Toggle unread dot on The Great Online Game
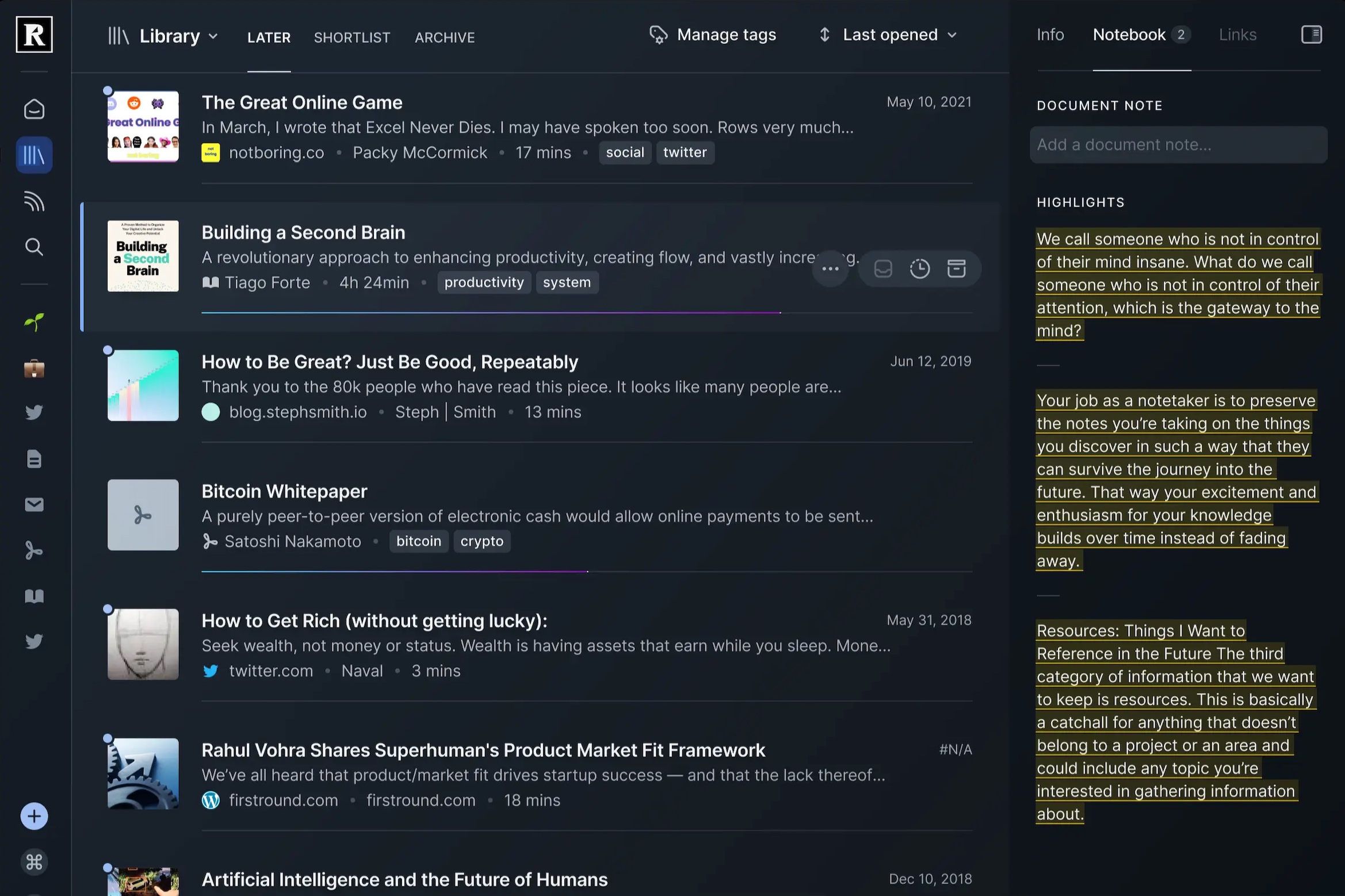The height and width of the screenshot is (896, 1345). tap(108, 91)
